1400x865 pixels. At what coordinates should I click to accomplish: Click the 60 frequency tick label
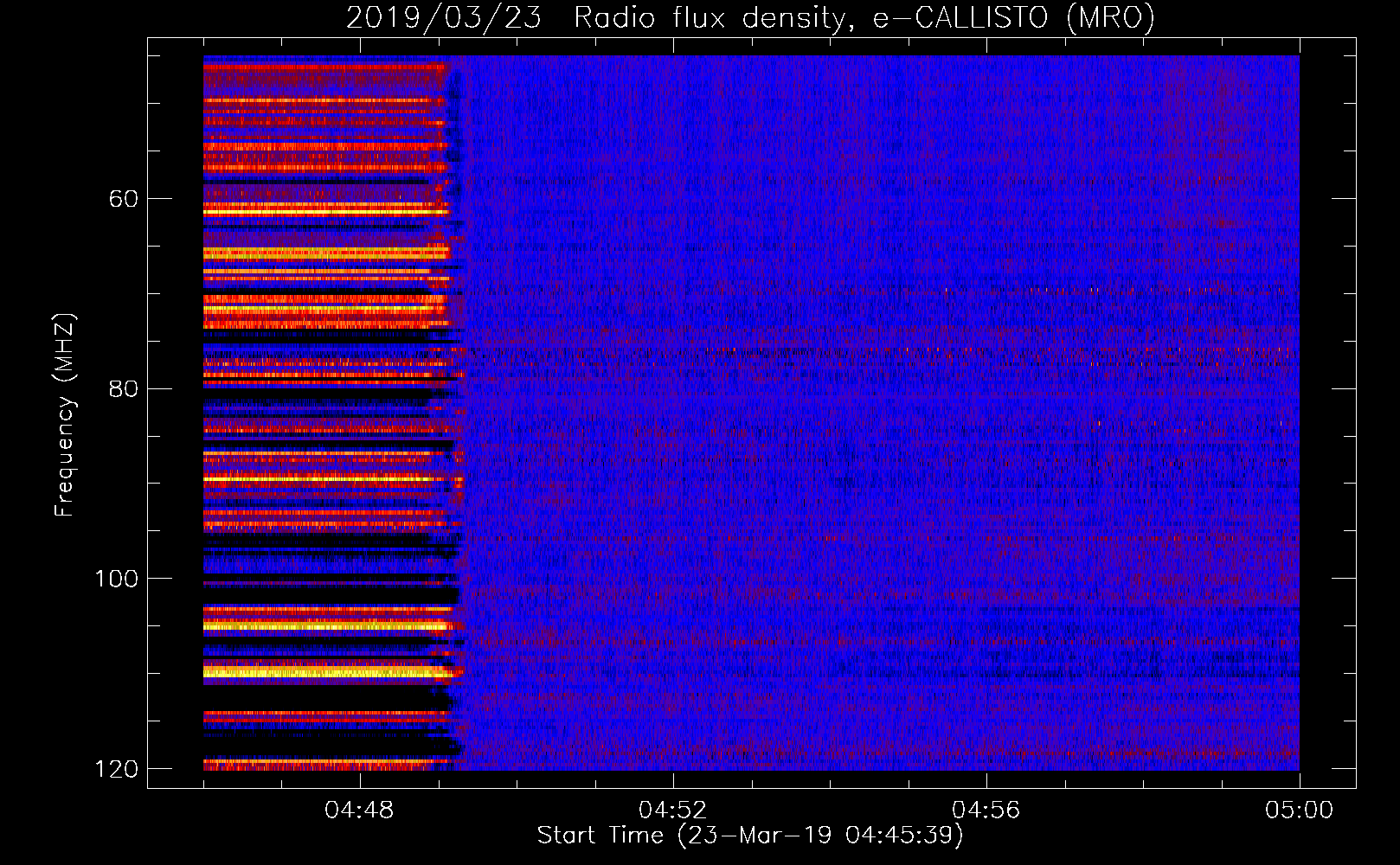(123, 199)
